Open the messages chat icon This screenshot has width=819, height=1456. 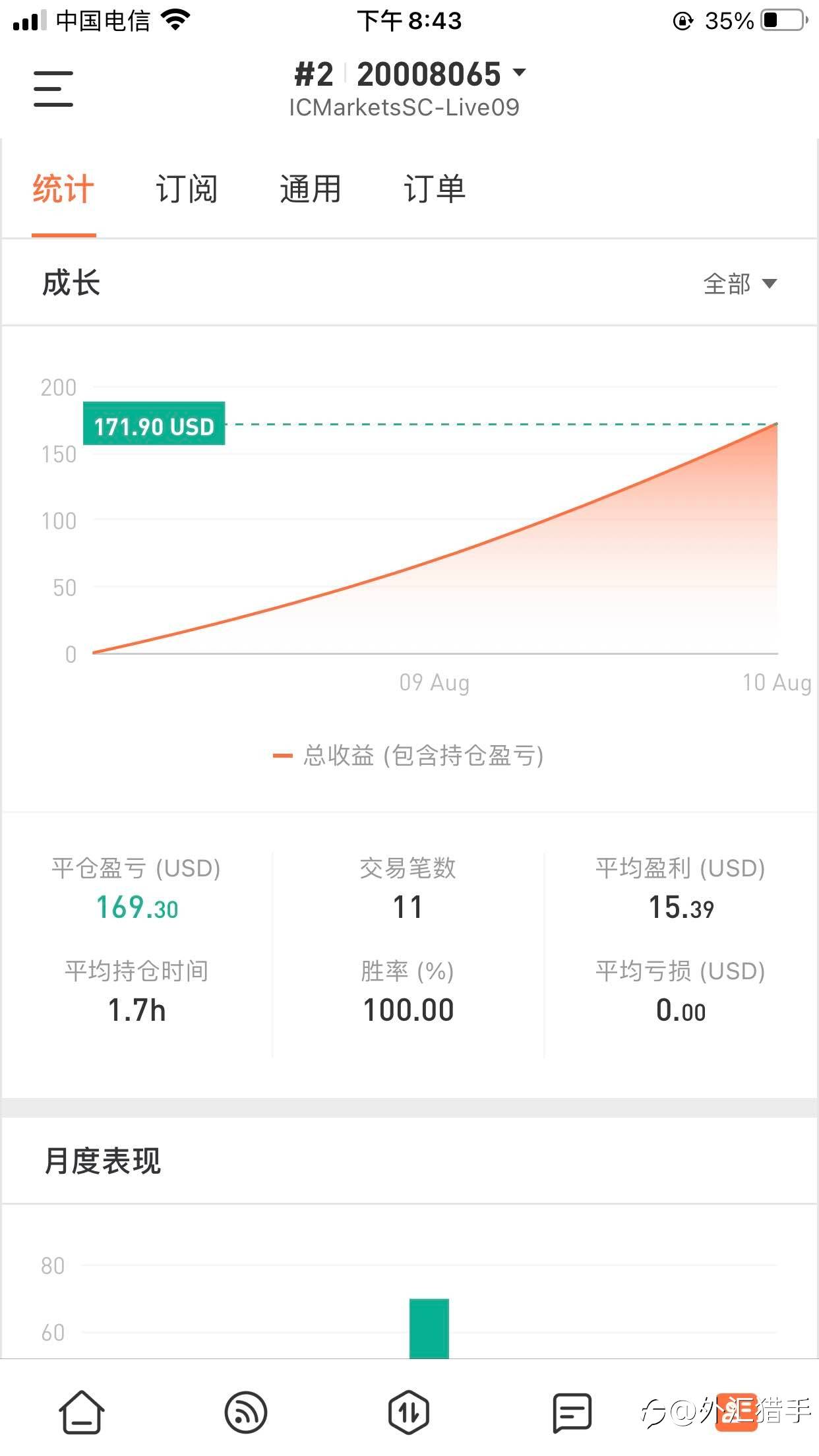click(x=572, y=1412)
